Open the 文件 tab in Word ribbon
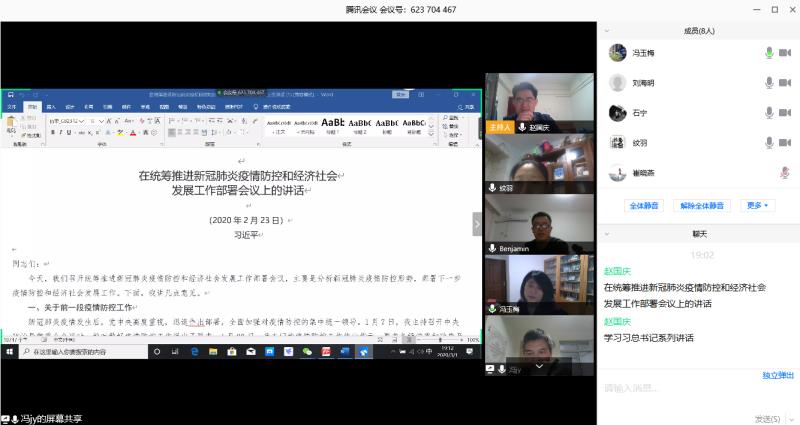The image size is (800, 425). pyautogui.click(x=12, y=106)
